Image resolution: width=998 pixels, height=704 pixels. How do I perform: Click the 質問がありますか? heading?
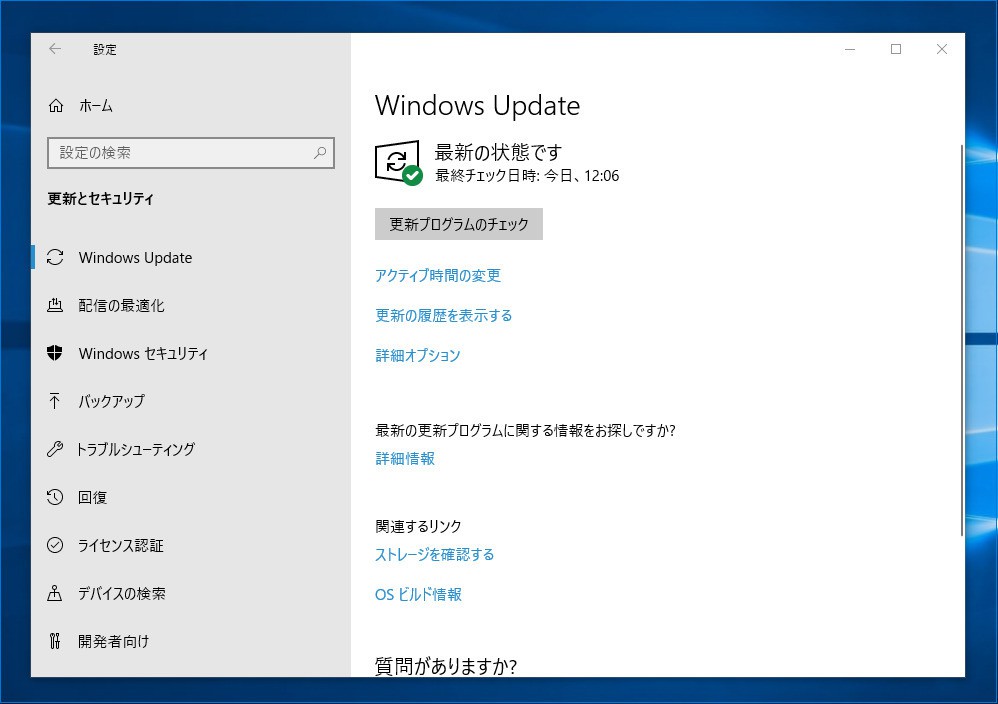446,666
